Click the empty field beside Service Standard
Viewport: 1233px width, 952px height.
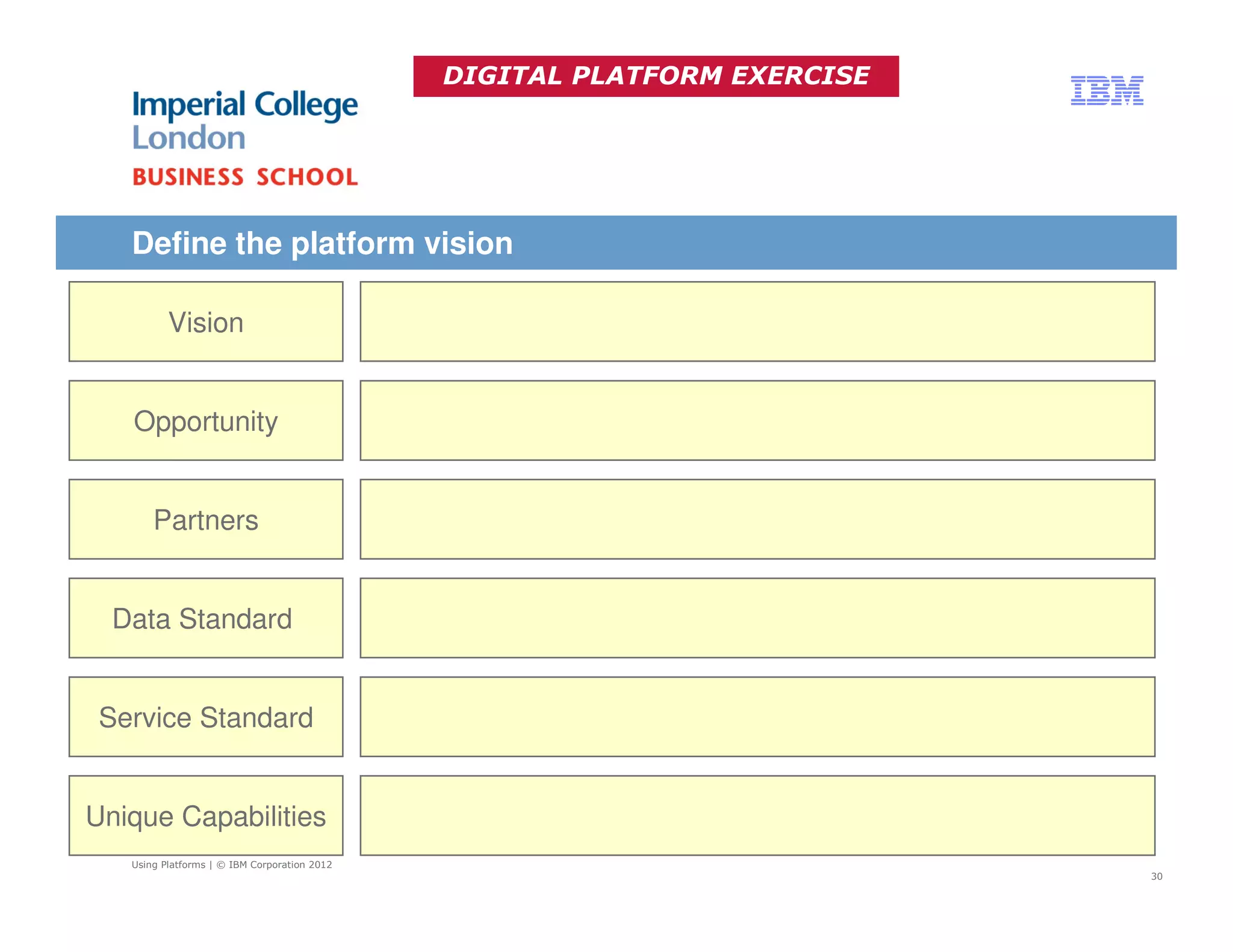[x=757, y=717]
